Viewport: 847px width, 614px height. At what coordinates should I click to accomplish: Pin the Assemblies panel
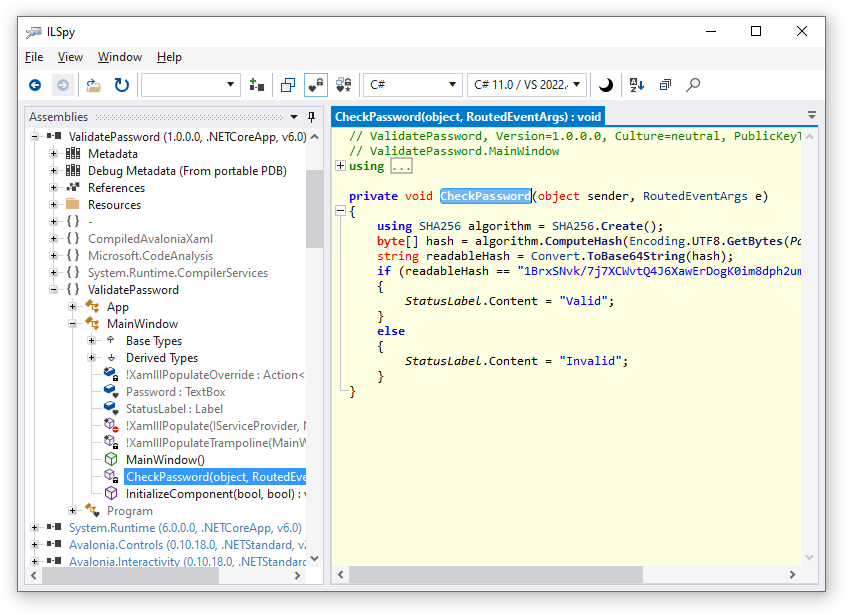click(312, 117)
